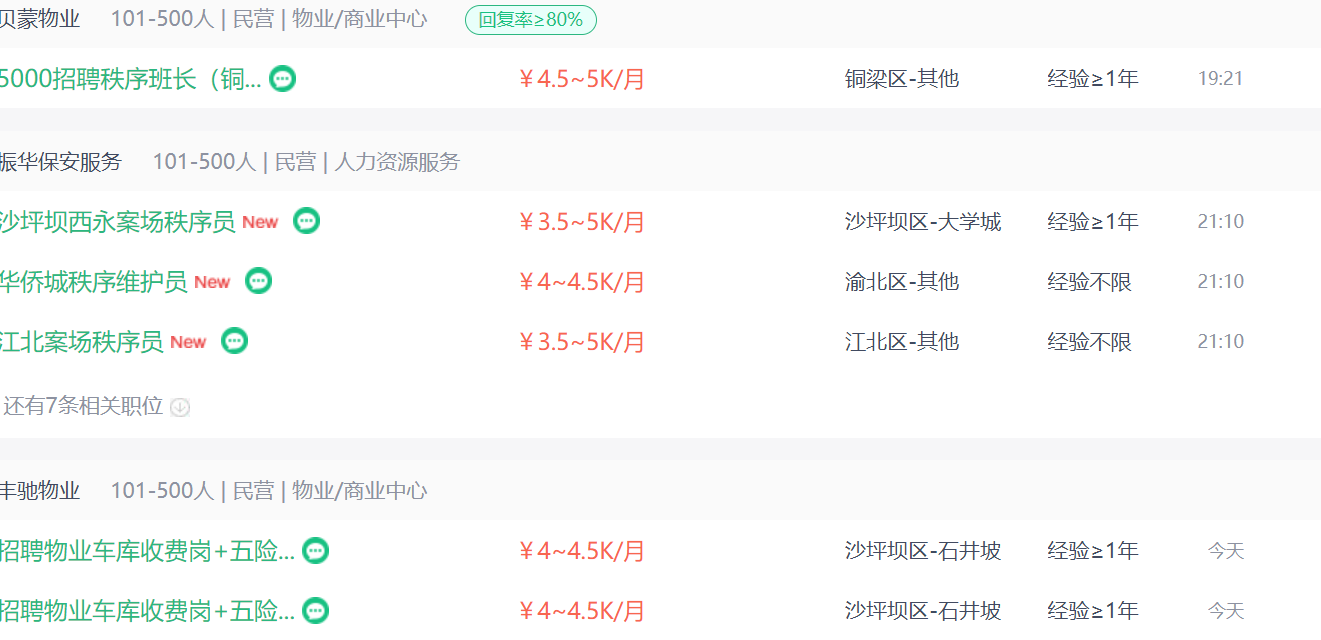This screenshot has height=640, width=1321.
Task: Open last 招聘物业车库收费岗+五险 posting
Action: tap(147, 611)
